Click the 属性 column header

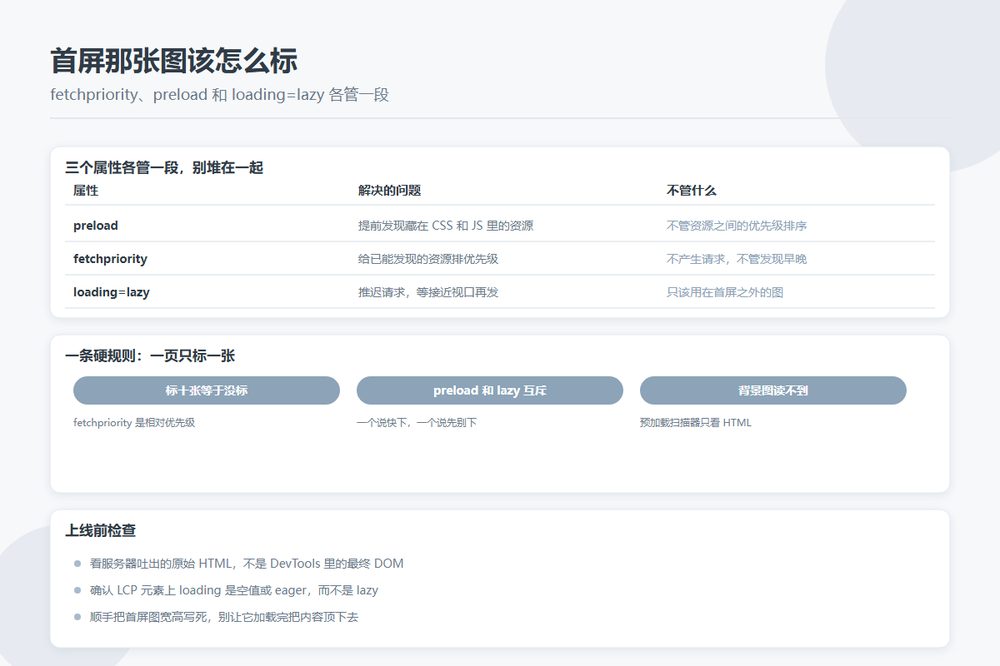85,190
